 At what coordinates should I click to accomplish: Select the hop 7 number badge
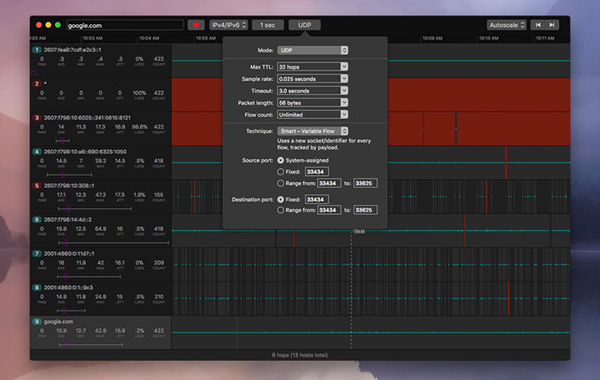point(37,254)
